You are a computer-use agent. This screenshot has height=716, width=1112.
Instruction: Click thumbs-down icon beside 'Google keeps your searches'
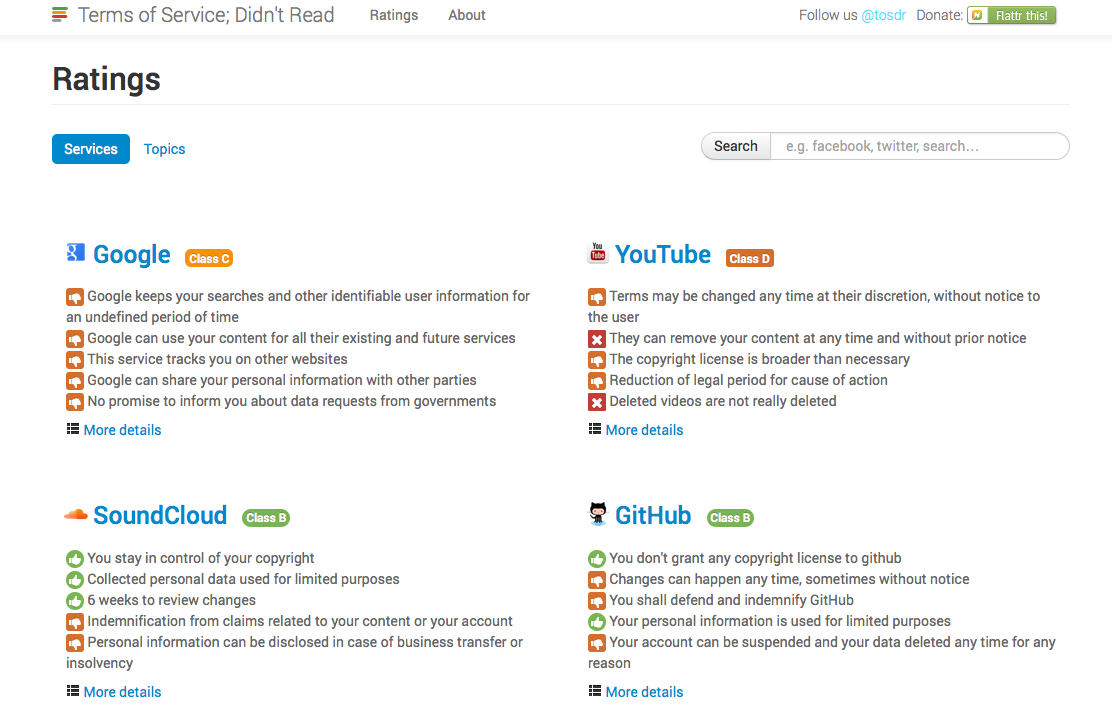[74, 297]
